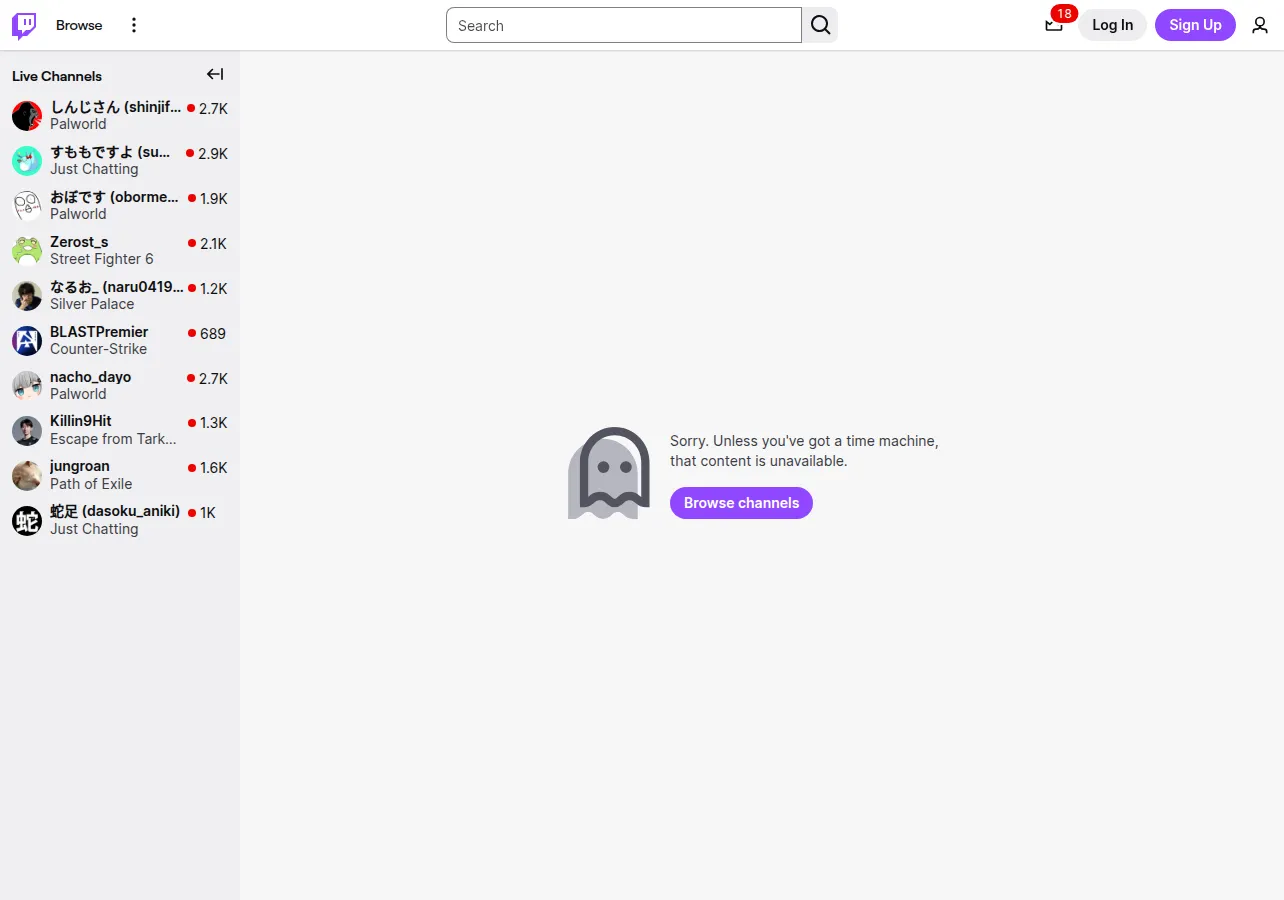This screenshot has width=1284, height=900.
Task: Click the Sign Up button
Action: pyautogui.click(x=1195, y=25)
